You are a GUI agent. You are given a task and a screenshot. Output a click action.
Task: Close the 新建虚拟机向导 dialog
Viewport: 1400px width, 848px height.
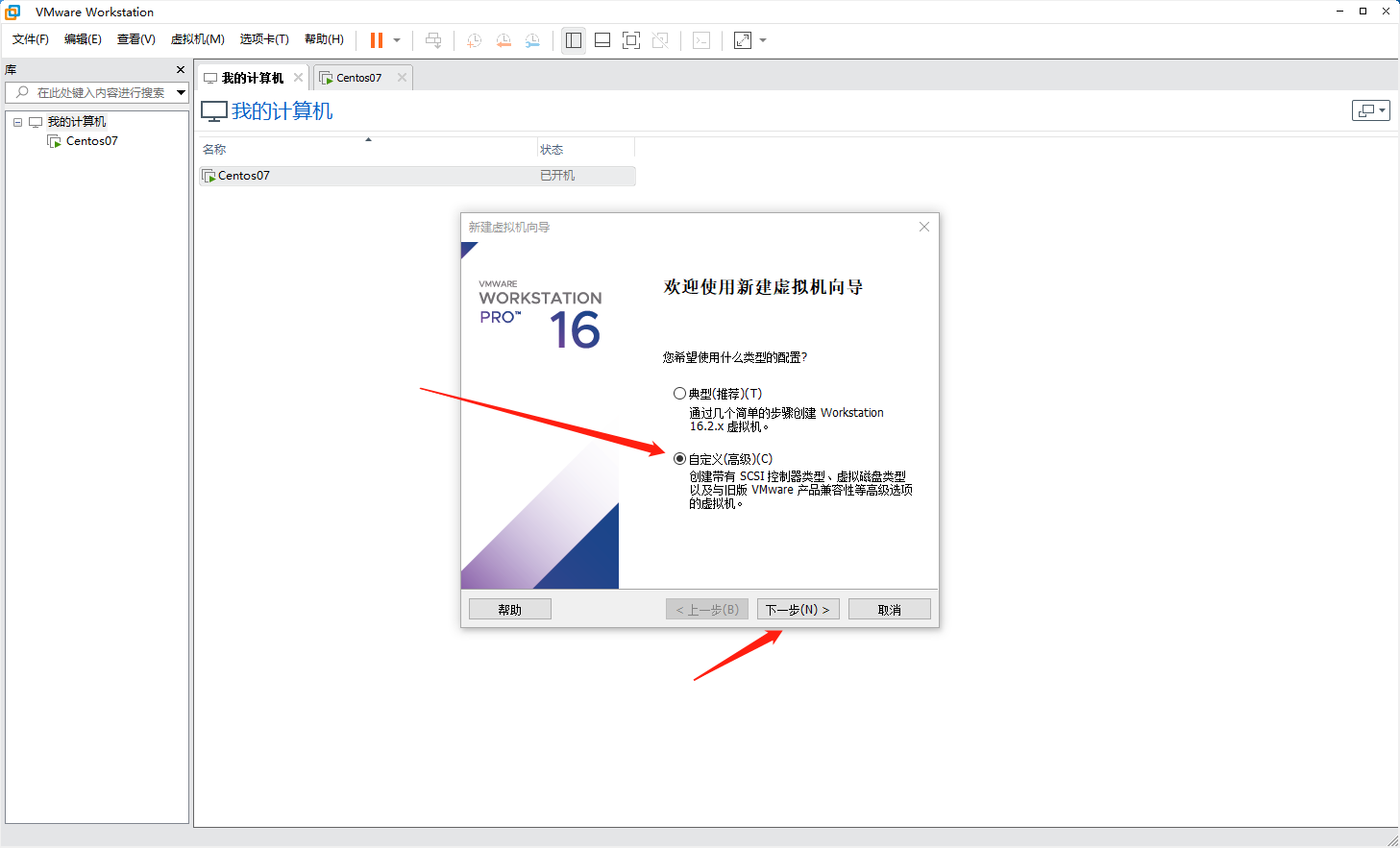pos(924,227)
